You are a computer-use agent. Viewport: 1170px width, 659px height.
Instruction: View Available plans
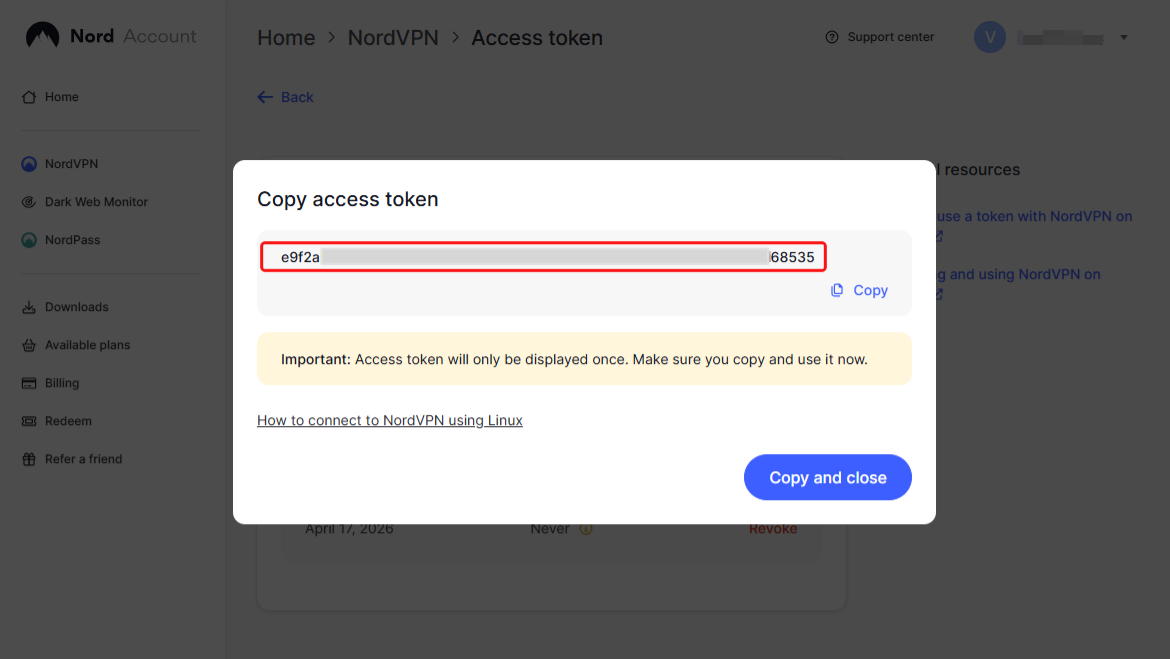88,344
